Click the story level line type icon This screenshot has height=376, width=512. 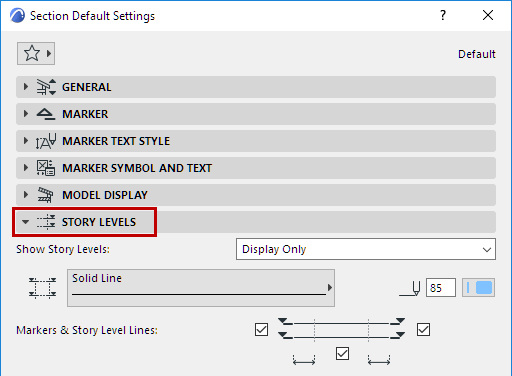[x=42, y=288]
